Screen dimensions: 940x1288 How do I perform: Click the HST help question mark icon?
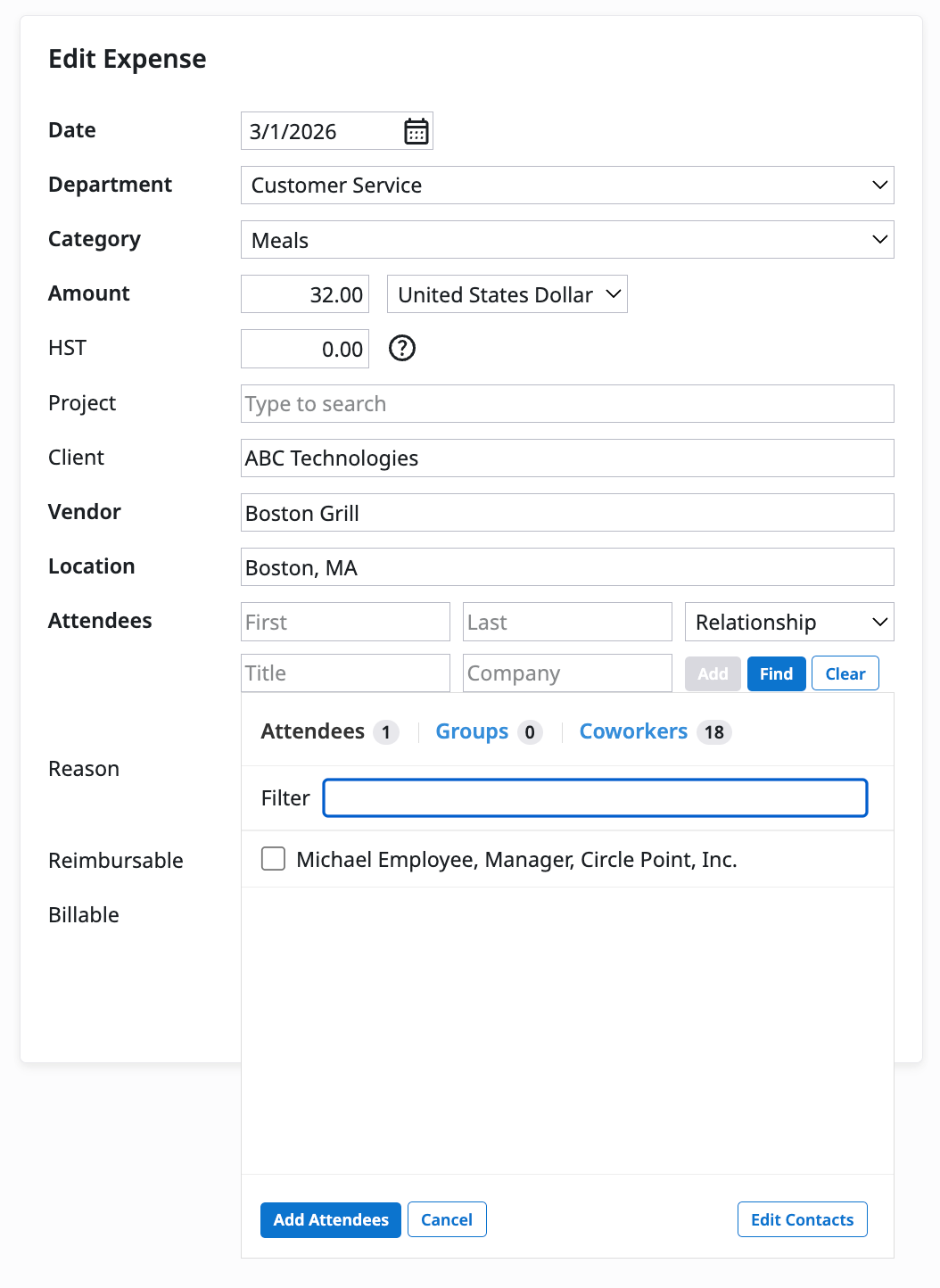[402, 348]
